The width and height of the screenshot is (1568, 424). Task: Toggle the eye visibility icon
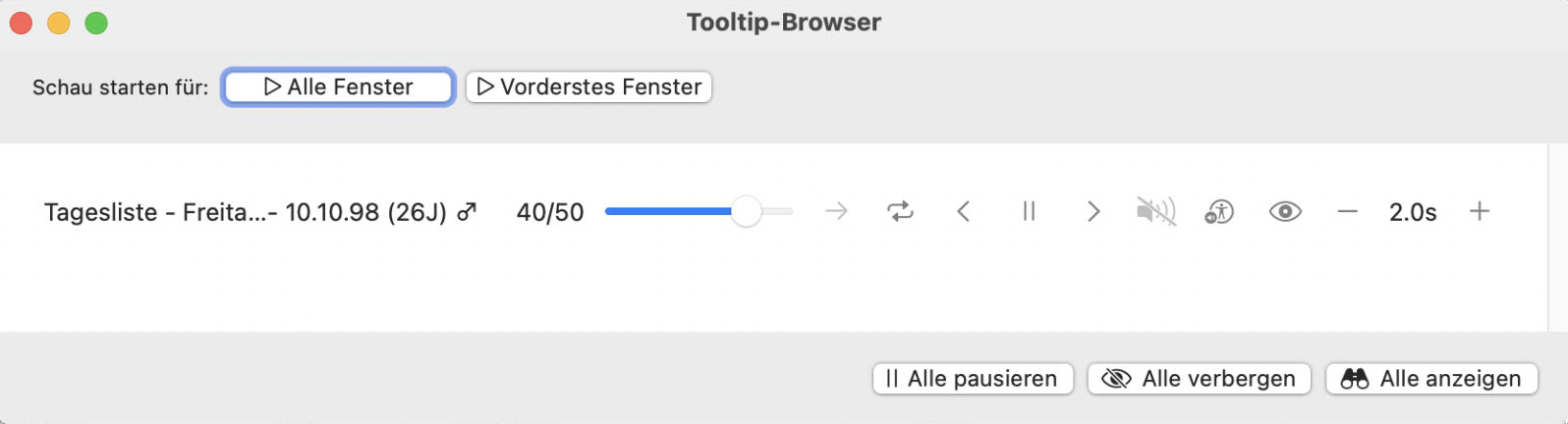(1285, 211)
